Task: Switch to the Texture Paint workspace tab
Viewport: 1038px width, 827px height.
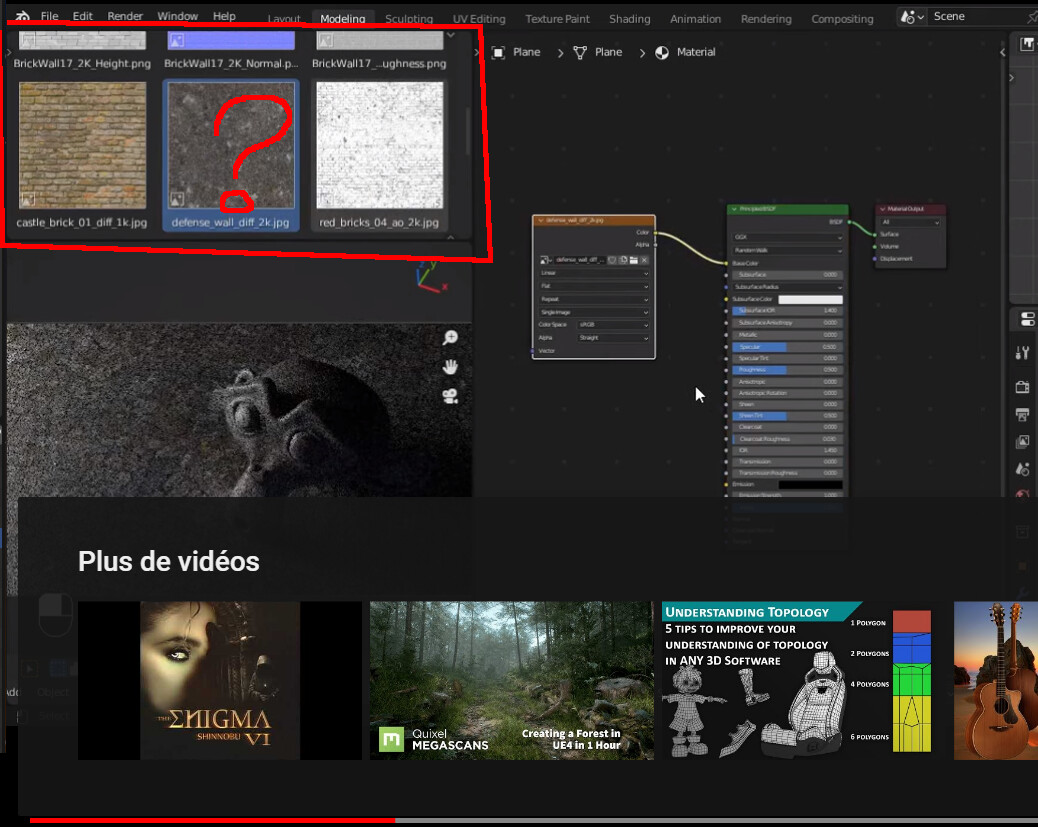Action: point(557,19)
